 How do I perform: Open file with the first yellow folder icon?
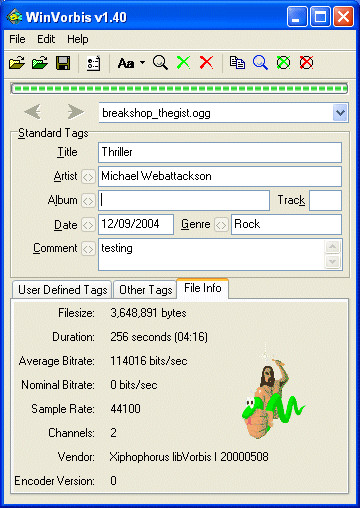(x=17, y=63)
